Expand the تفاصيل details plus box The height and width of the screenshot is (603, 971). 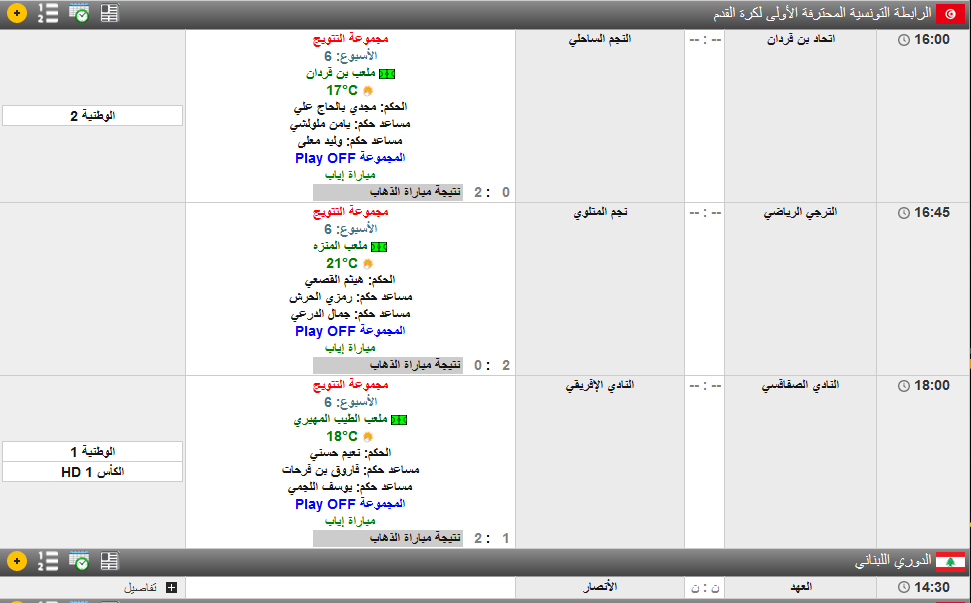172,588
